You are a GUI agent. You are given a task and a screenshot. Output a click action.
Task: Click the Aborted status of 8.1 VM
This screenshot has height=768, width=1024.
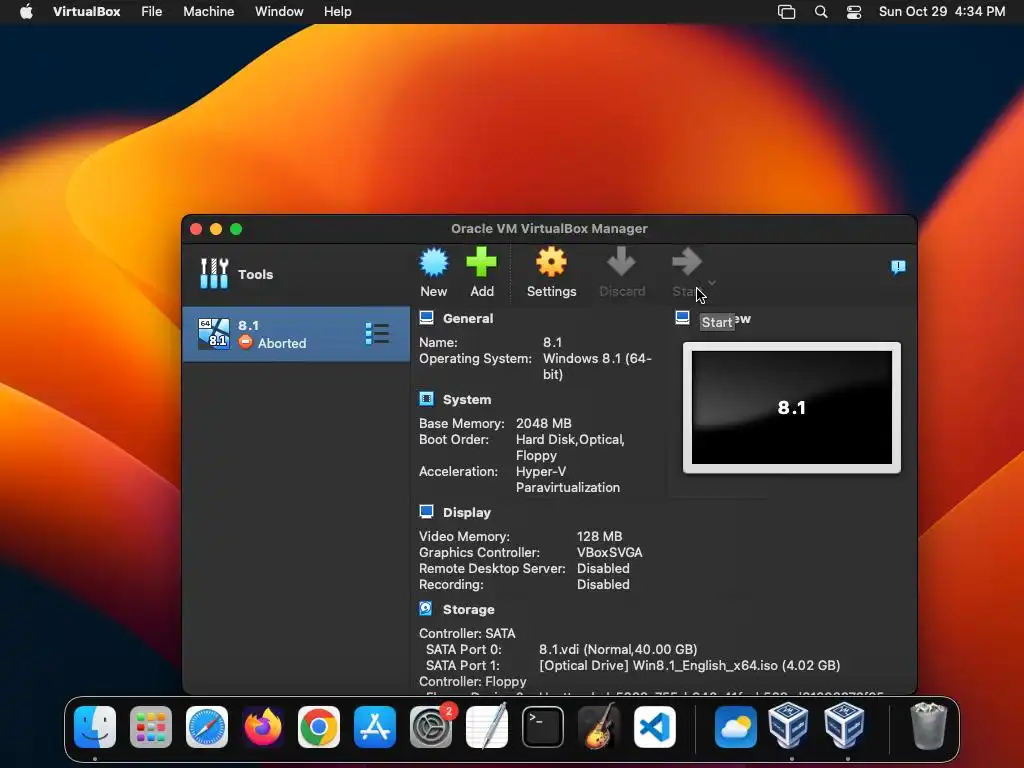[272, 342]
